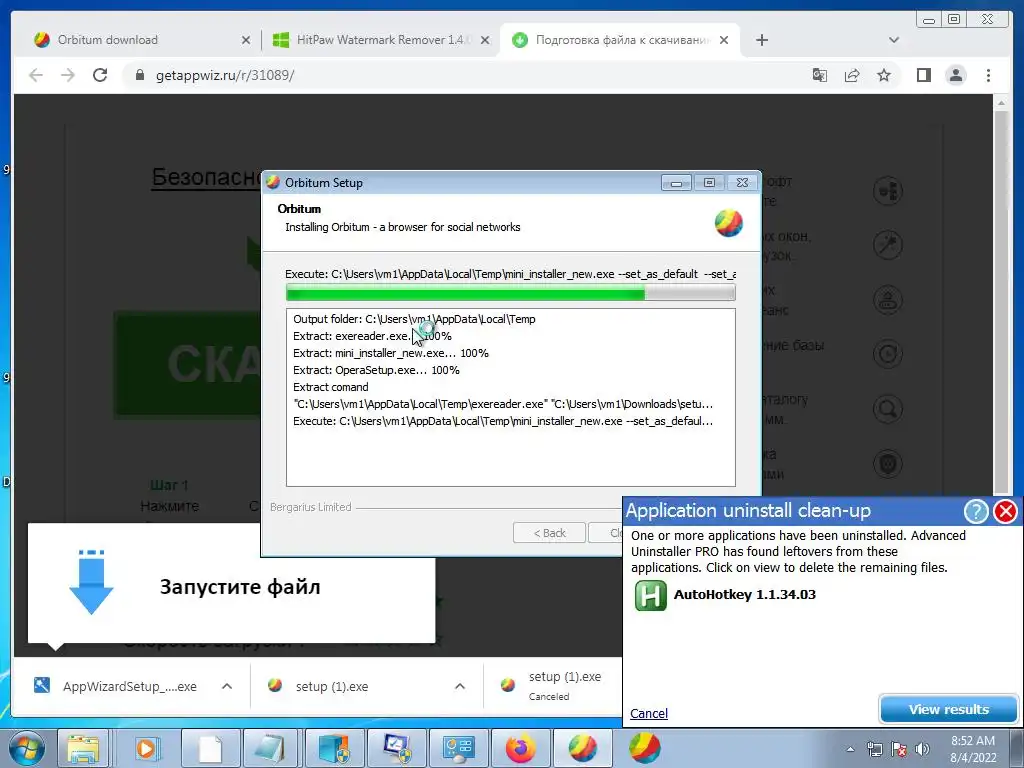
Task: Click the scrollbar up arrow
Action: [1001, 103]
